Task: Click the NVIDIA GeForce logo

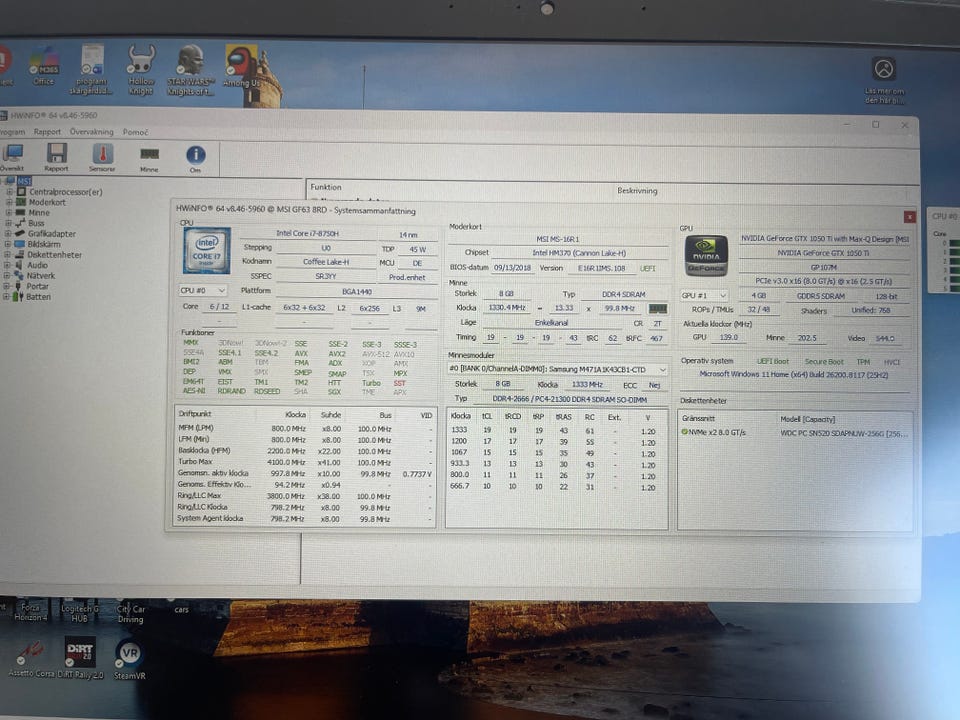Action: [709, 255]
